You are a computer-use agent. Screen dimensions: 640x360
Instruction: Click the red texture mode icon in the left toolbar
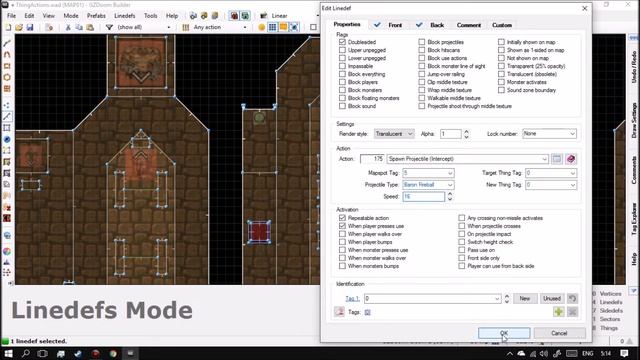coord(7,218)
